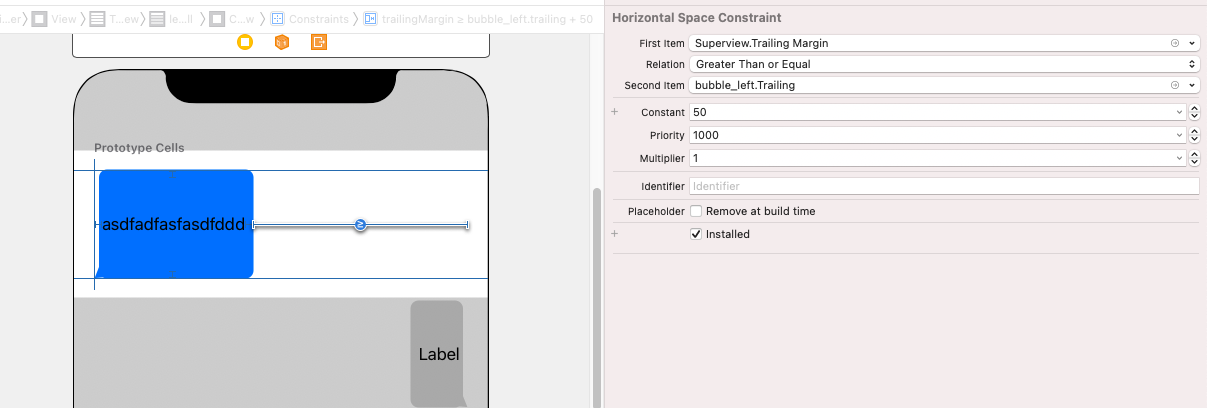Select the View breadcrumb item

tap(53, 19)
